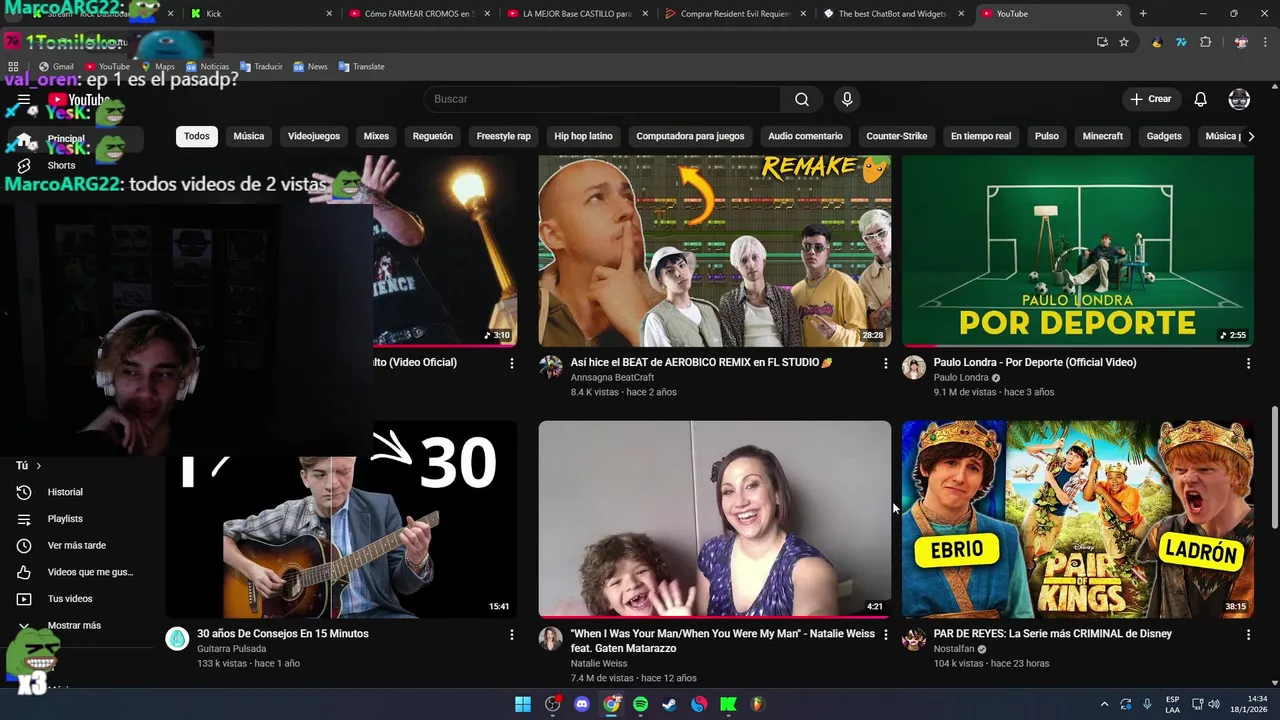Play the Paulo Londra Por Deporte thumbnail
1280x720 pixels.
point(1077,251)
